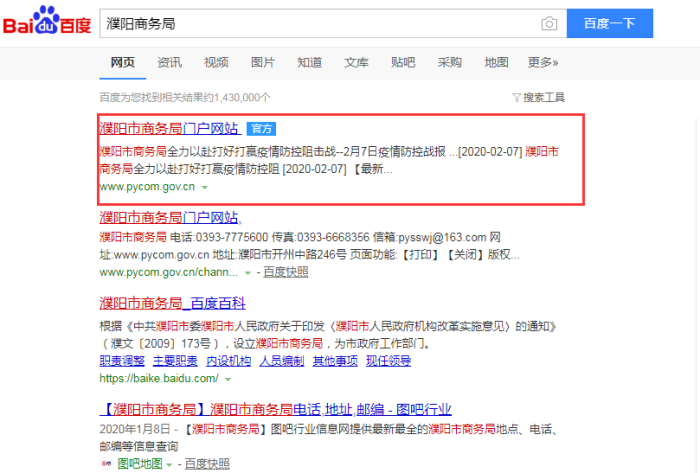
Task: Expand arrow next to 图吧地图 source
Action: coord(170,464)
